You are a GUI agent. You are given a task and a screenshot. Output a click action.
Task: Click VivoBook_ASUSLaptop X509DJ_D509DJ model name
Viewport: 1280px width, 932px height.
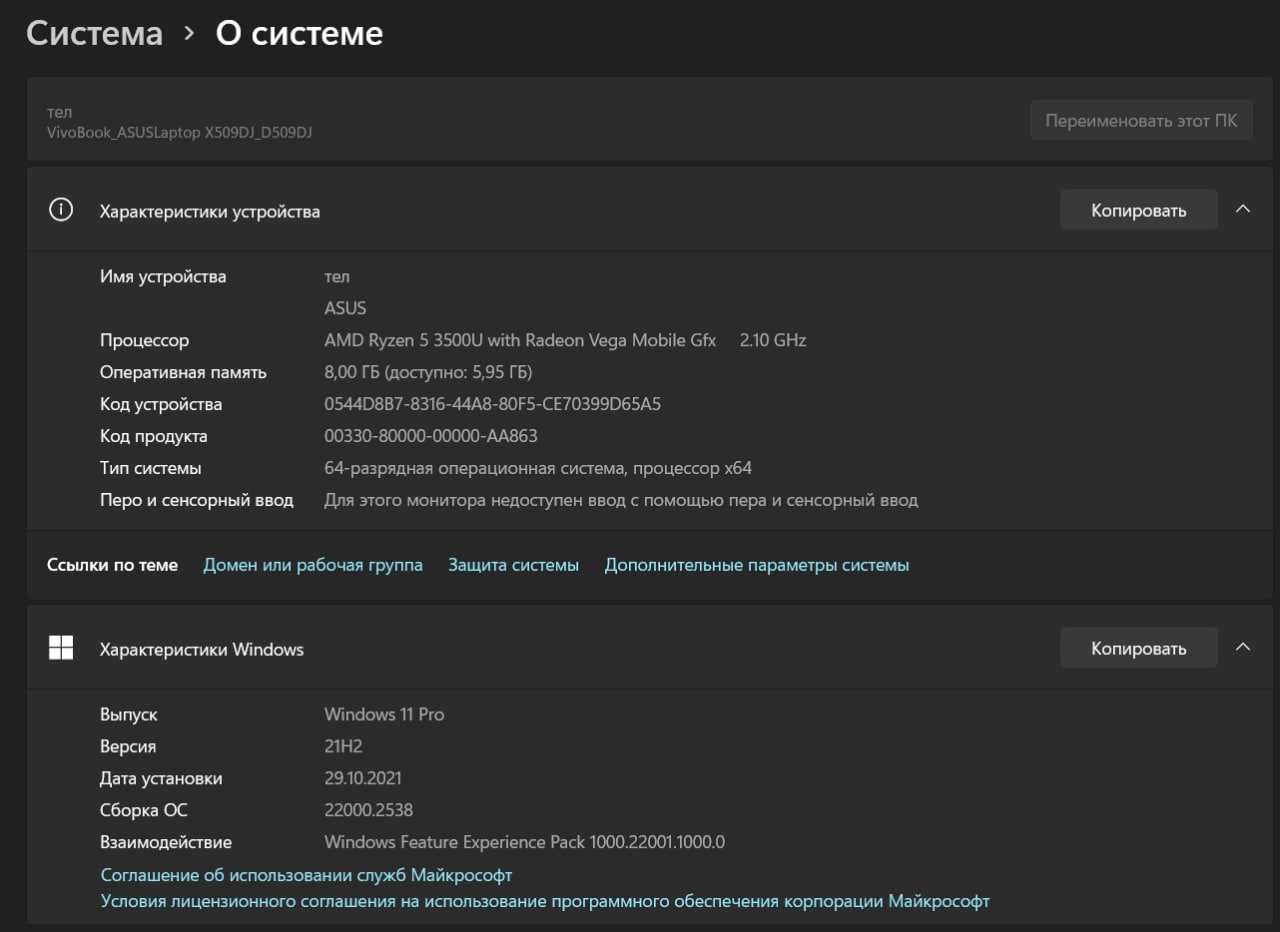click(x=180, y=132)
